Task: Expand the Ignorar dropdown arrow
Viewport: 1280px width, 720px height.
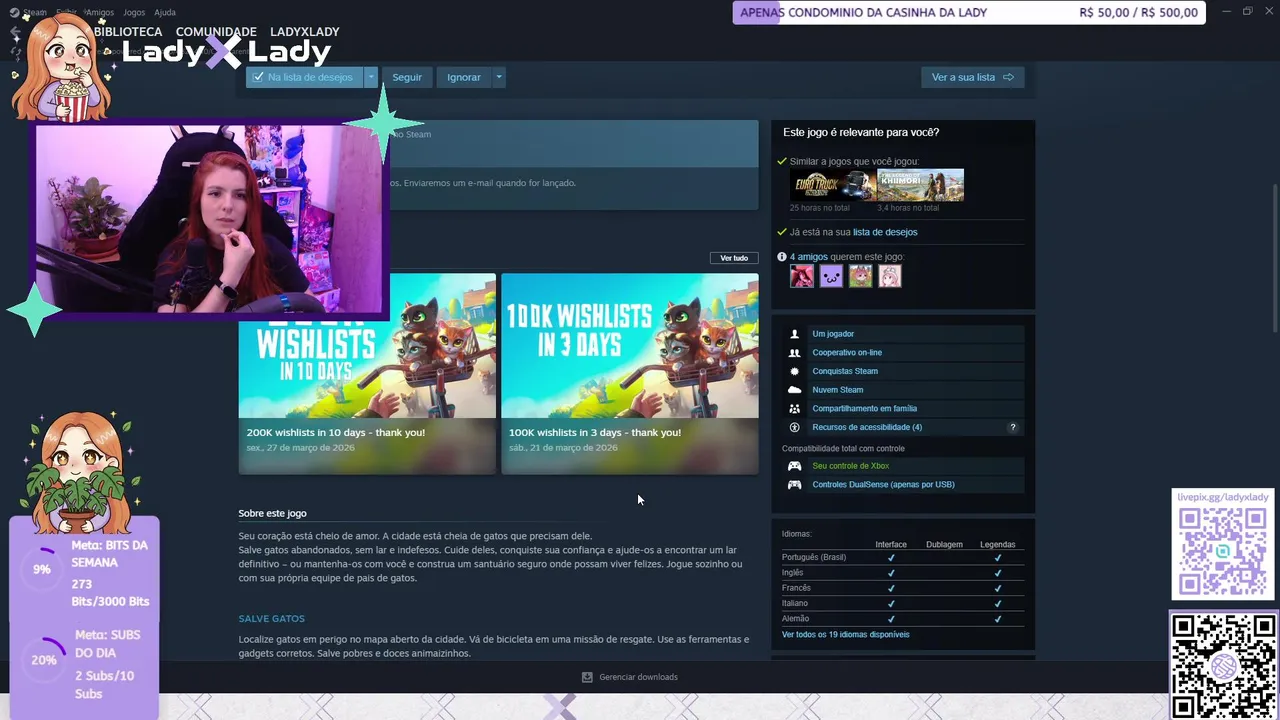Action: pyautogui.click(x=498, y=77)
